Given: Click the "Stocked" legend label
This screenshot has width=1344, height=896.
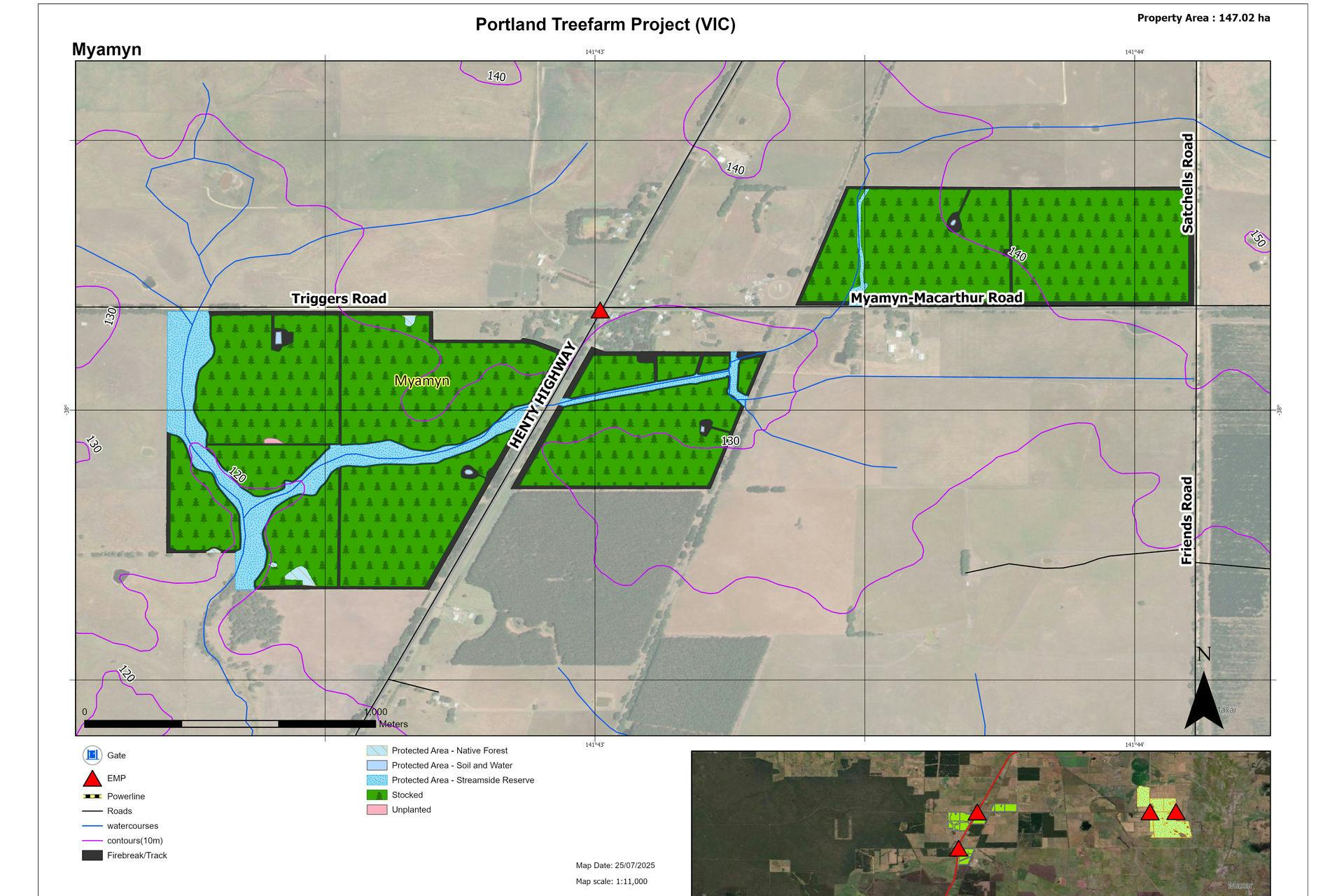Looking at the screenshot, I should tap(407, 795).
